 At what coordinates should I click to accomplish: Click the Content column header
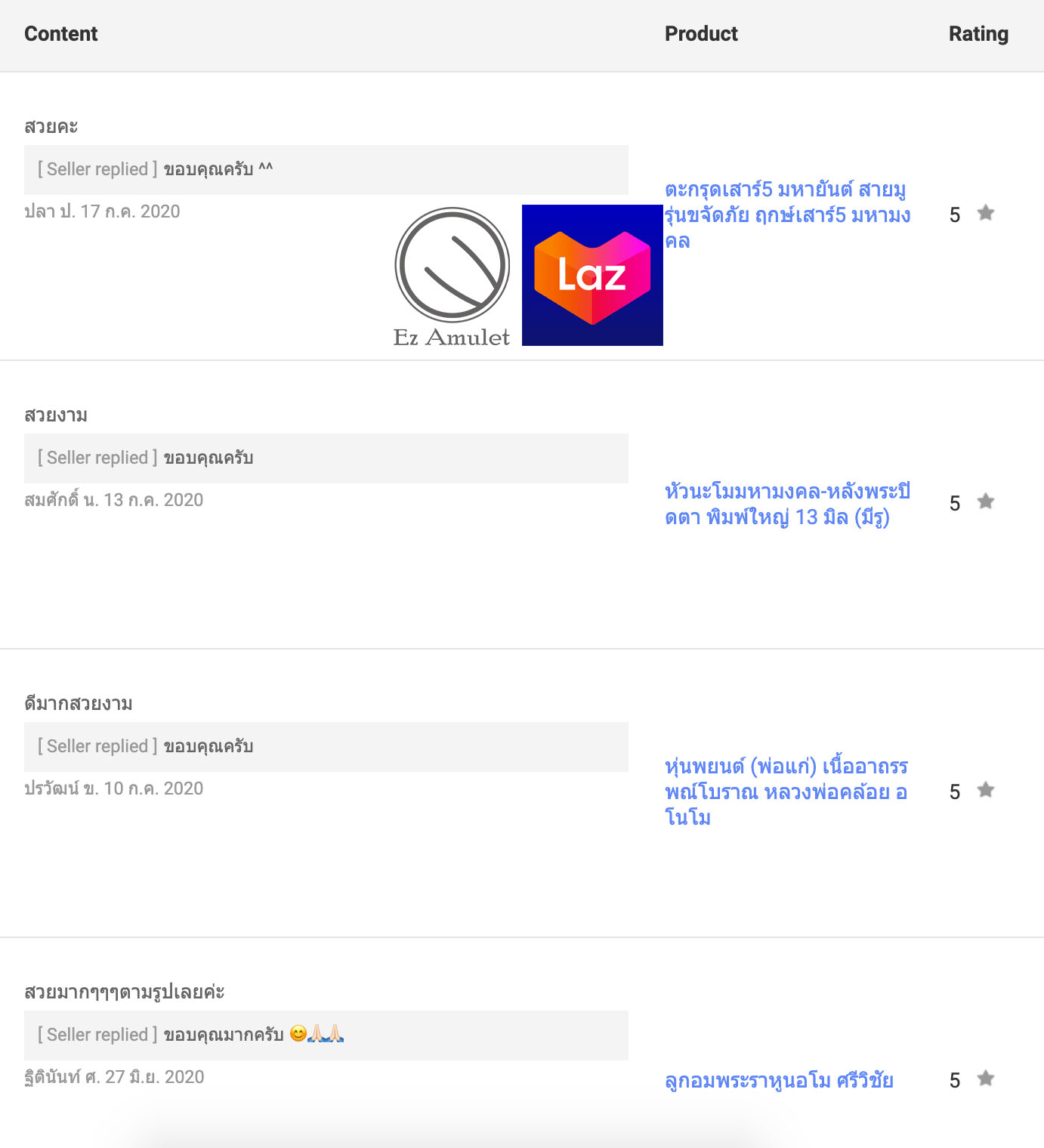[x=61, y=34]
